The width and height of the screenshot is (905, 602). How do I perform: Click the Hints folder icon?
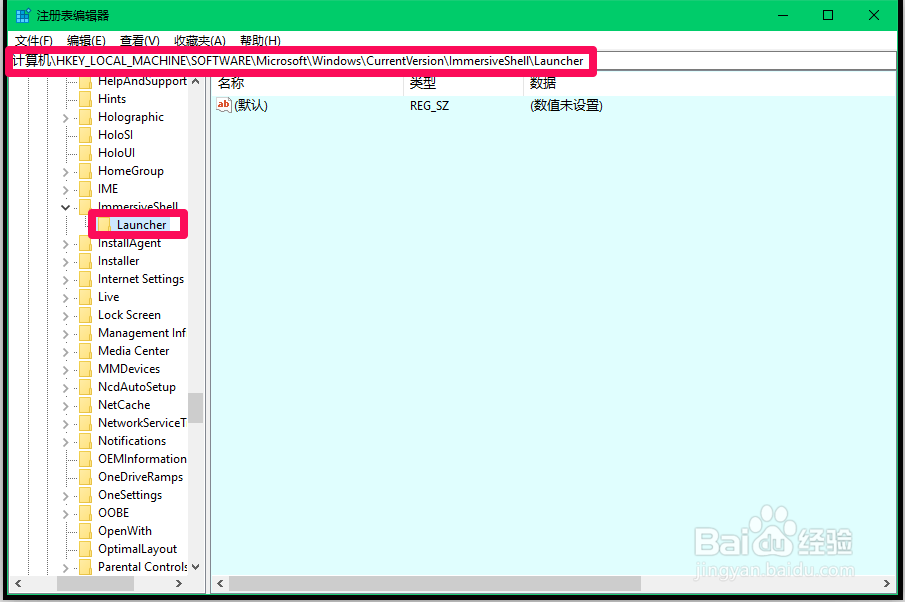[x=85, y=99]
